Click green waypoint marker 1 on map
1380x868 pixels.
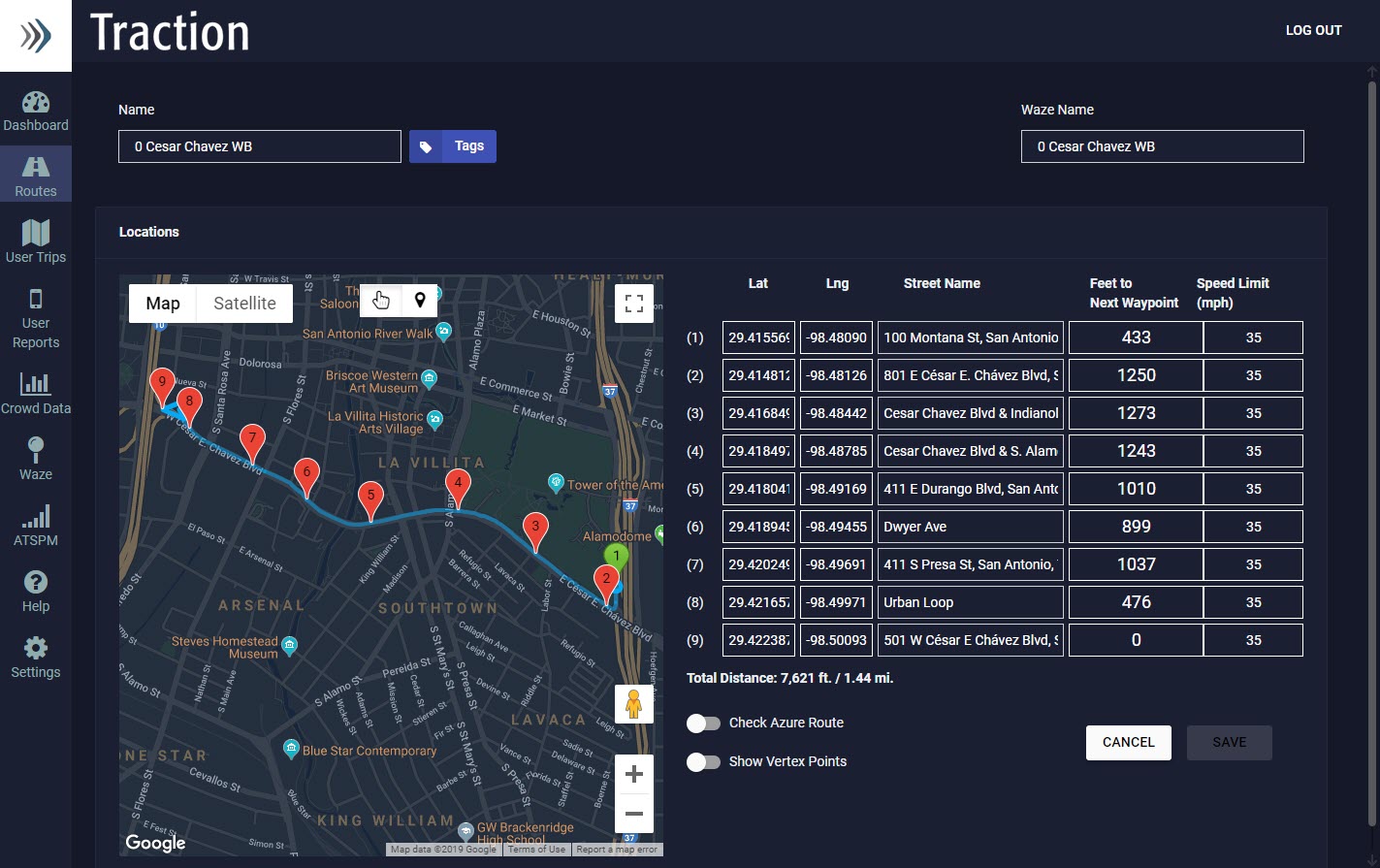(616, 557)
